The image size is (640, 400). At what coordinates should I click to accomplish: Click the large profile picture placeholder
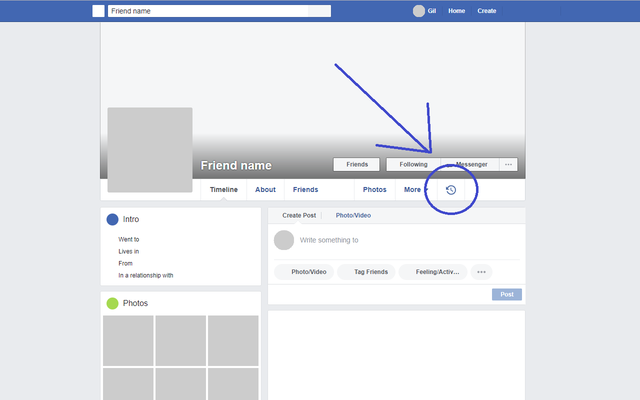tap(150, 150)
